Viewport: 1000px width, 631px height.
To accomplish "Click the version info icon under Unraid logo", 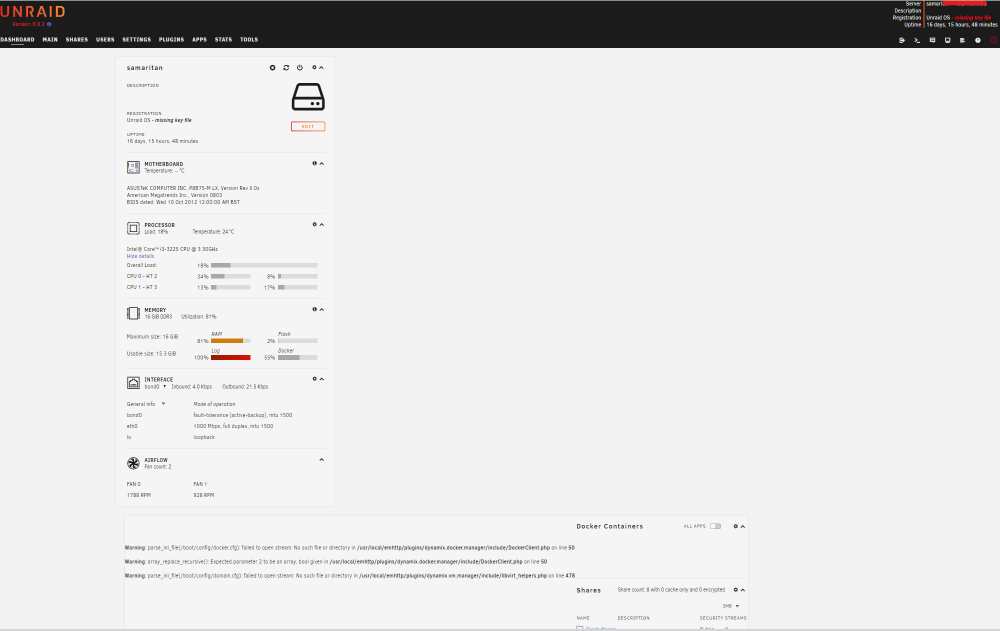I will (49, 24).
